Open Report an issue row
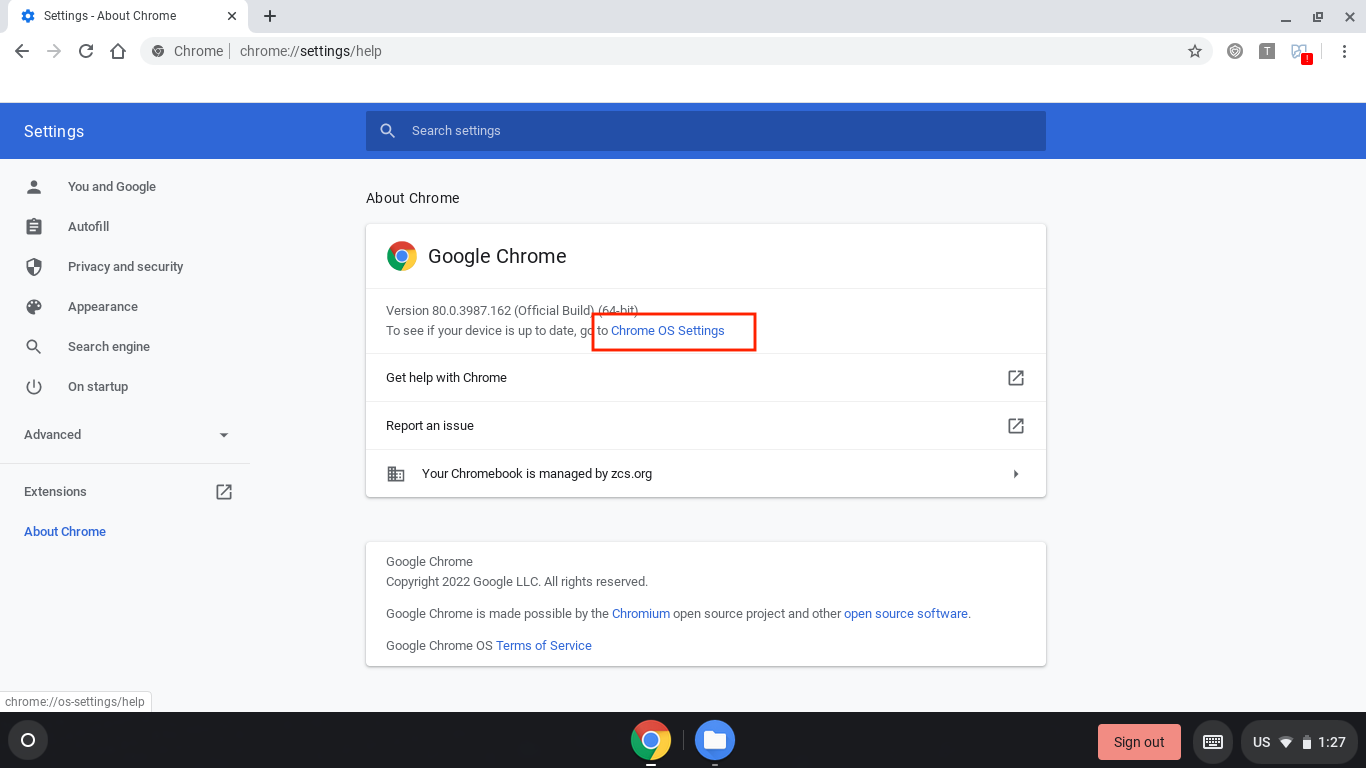Screen dimensions: 1366x768 click(x=706, y=426)
